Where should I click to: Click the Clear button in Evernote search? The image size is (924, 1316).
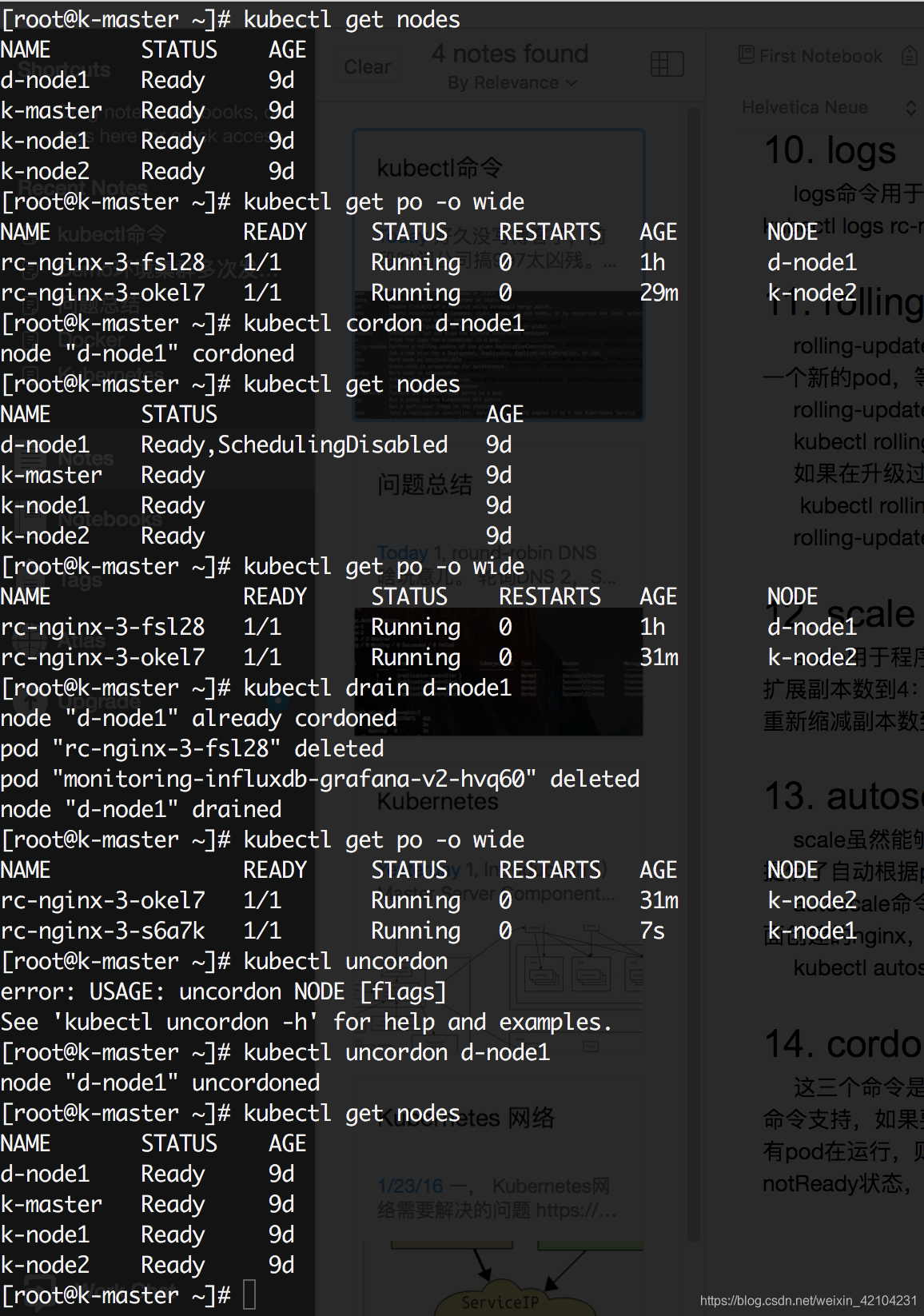pos(368,67)
